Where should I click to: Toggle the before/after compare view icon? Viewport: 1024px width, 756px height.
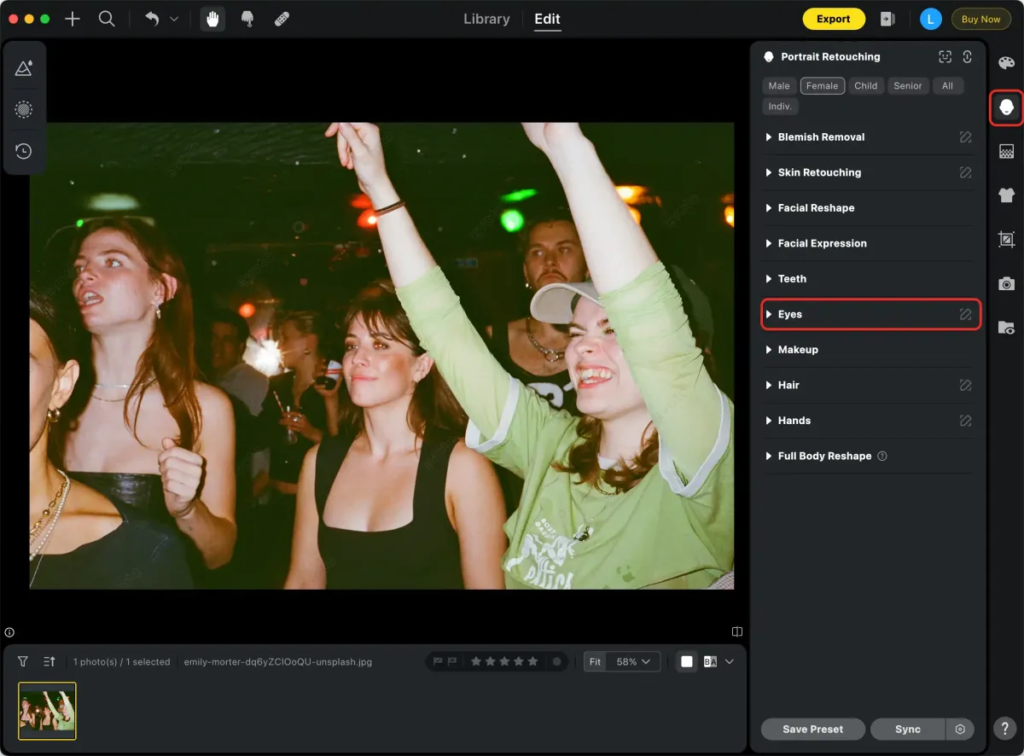[x=710, y=661]
